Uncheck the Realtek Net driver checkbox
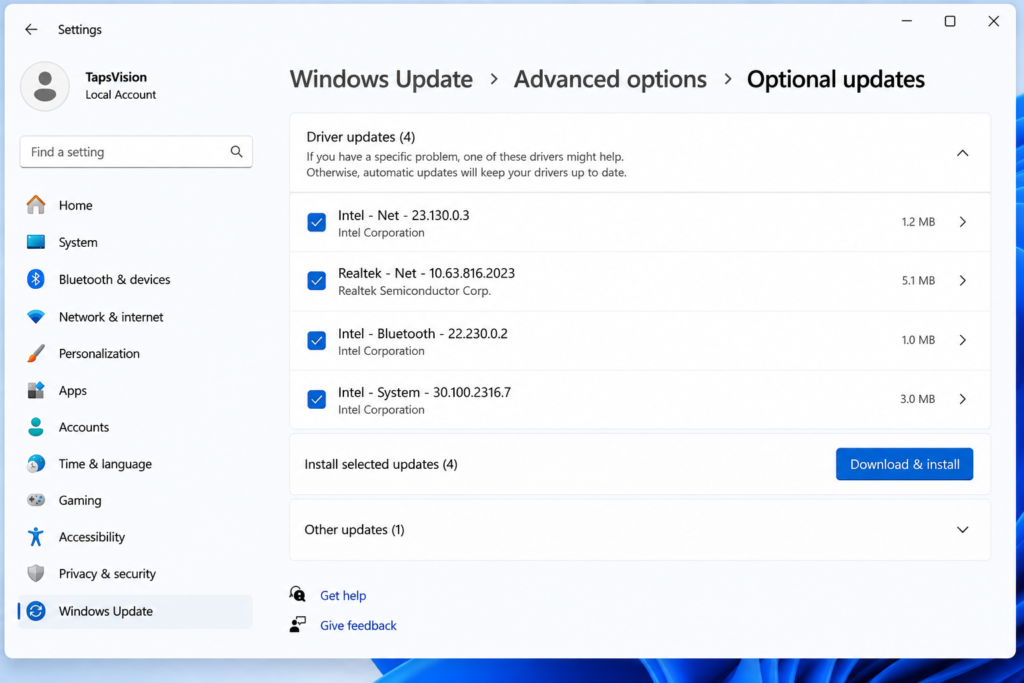This screenshot has height=683, width=1024. (x=317, y=281)
